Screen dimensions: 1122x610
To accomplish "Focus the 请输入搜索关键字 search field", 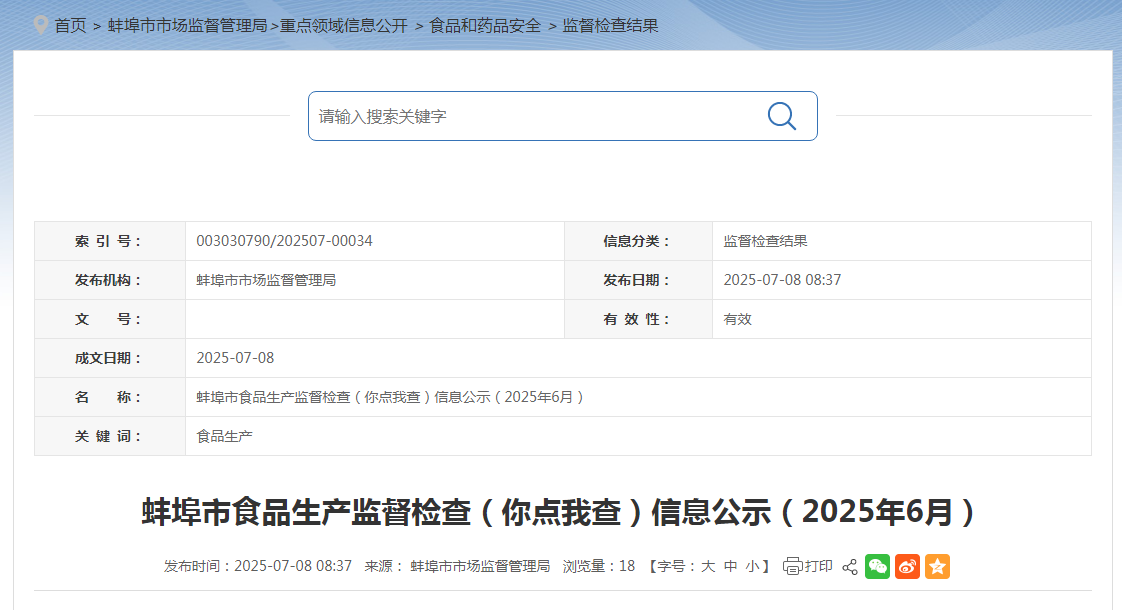I will coord(562,116).
